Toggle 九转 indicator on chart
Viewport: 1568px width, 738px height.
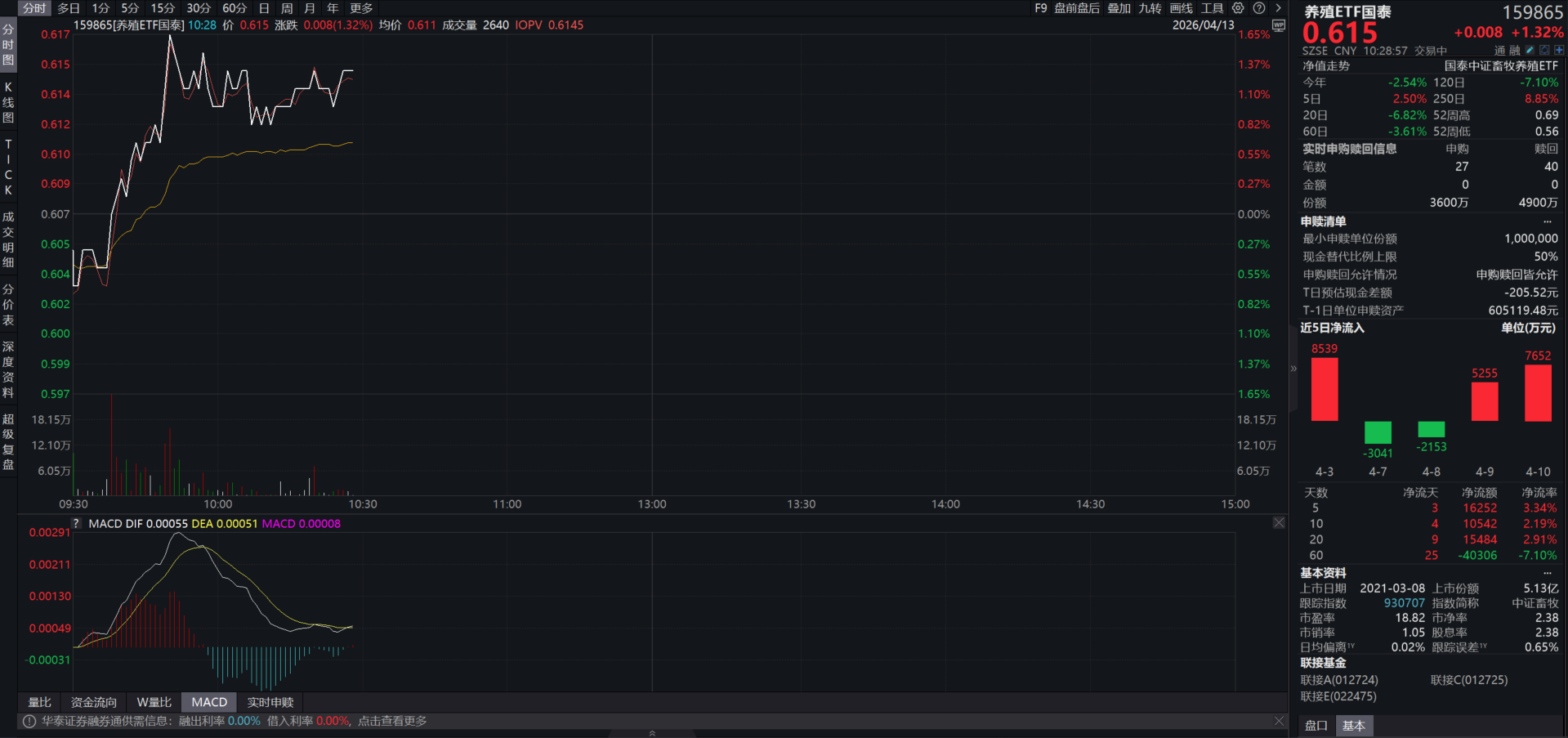click(x=1150, y=8)
